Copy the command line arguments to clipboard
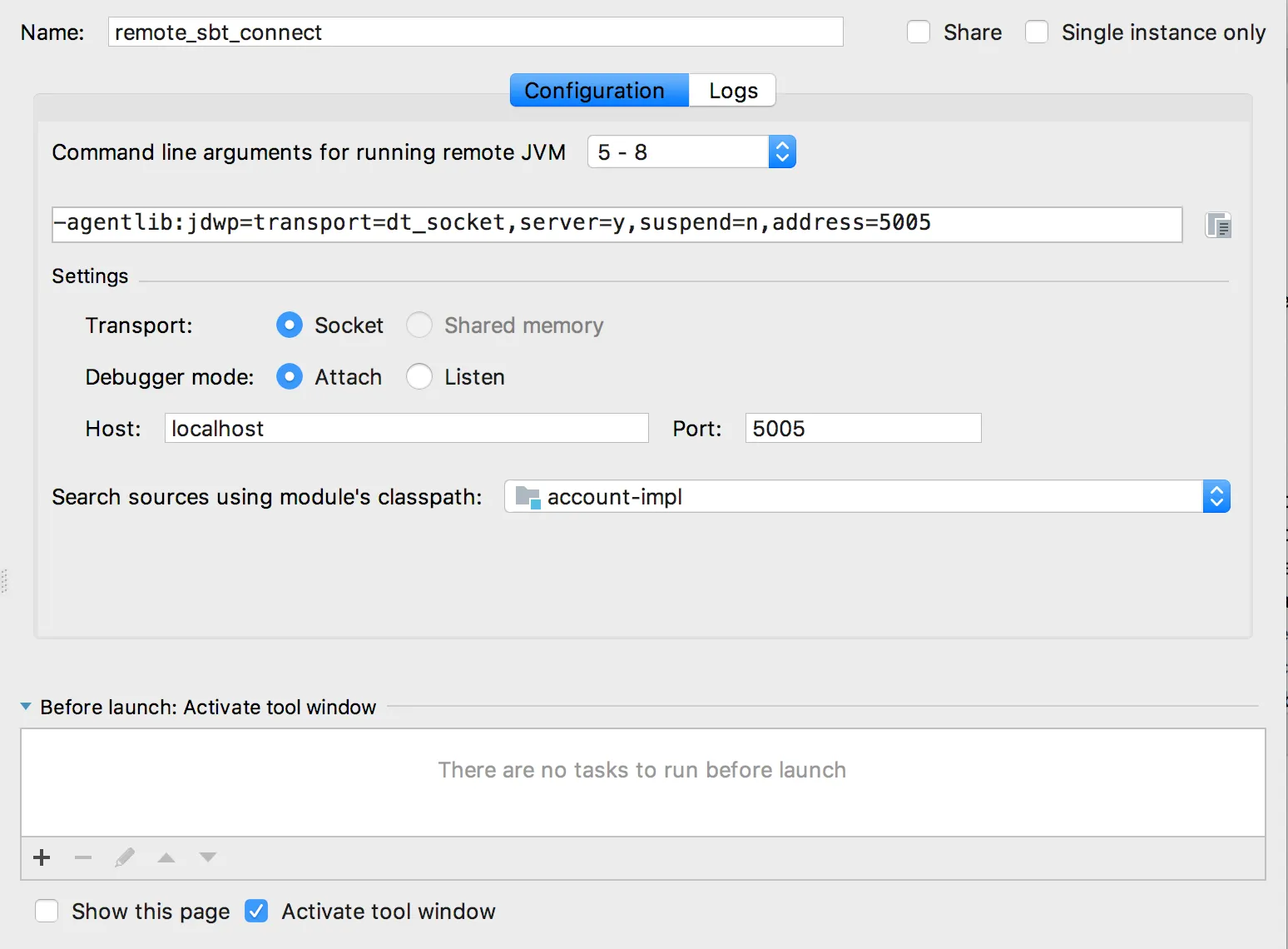 pyautogui.click(x=1218, y=226)
